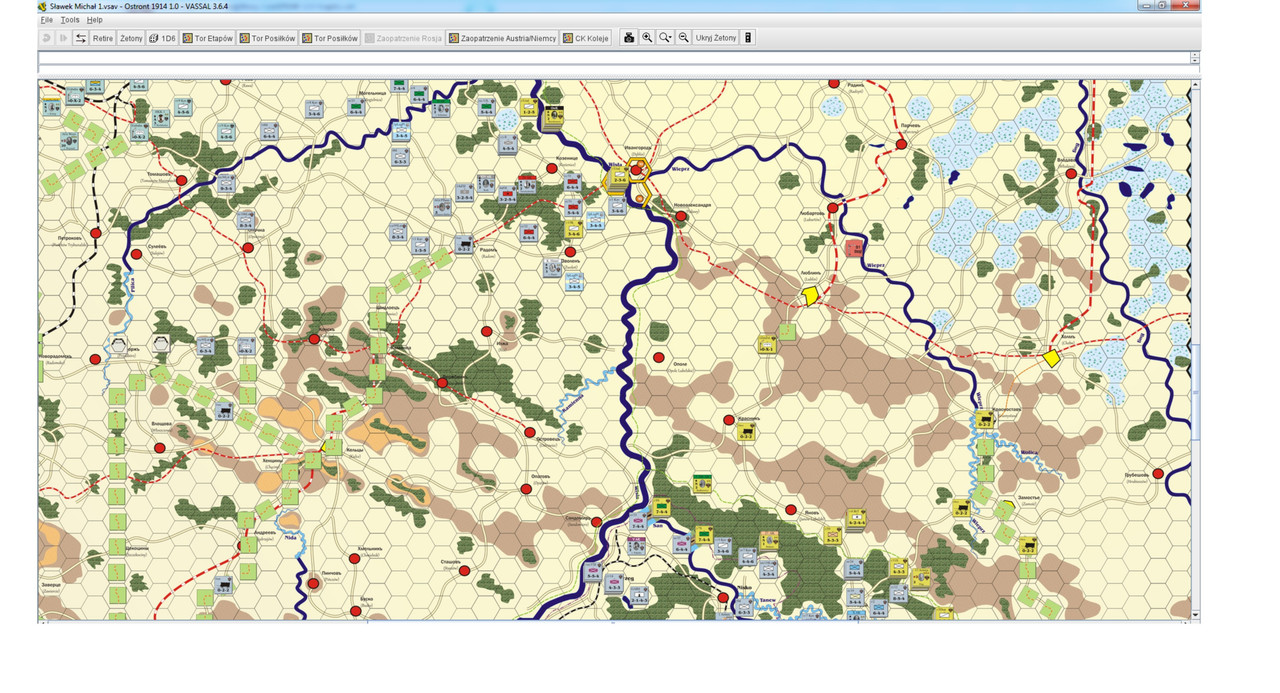Click the swap arrows server icon
Image resolution: width=1280 pixels, height=693 pixels.
point(81,38)
